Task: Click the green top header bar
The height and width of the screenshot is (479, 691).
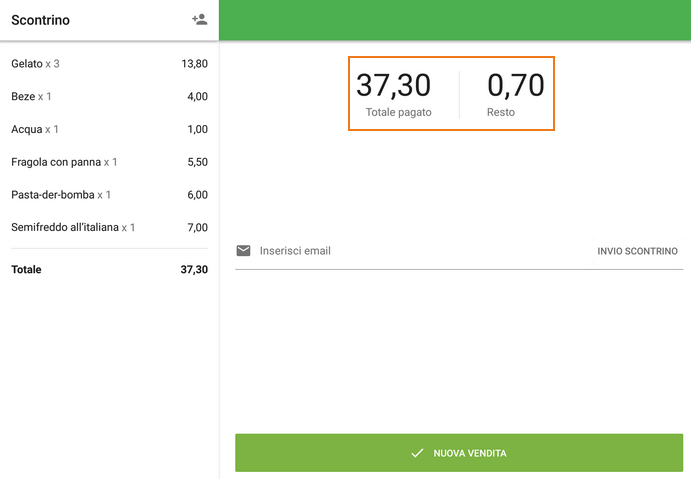Action: [455, 20]
